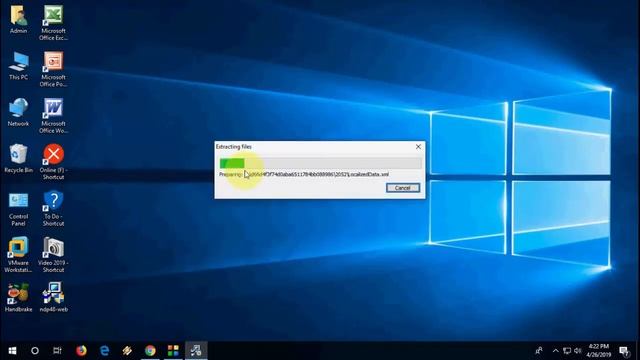The width and height of the screenshot is (640, 360).
Task: Open VMware Workstation desktop icon
Action: pyautogui.click(x=18, y=255)
